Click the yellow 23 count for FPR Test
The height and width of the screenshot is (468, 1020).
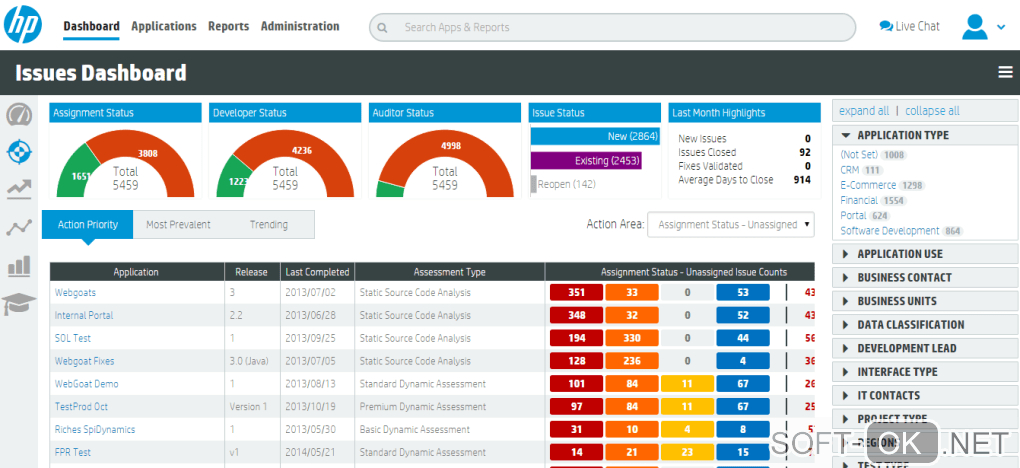tap(687, 452)
